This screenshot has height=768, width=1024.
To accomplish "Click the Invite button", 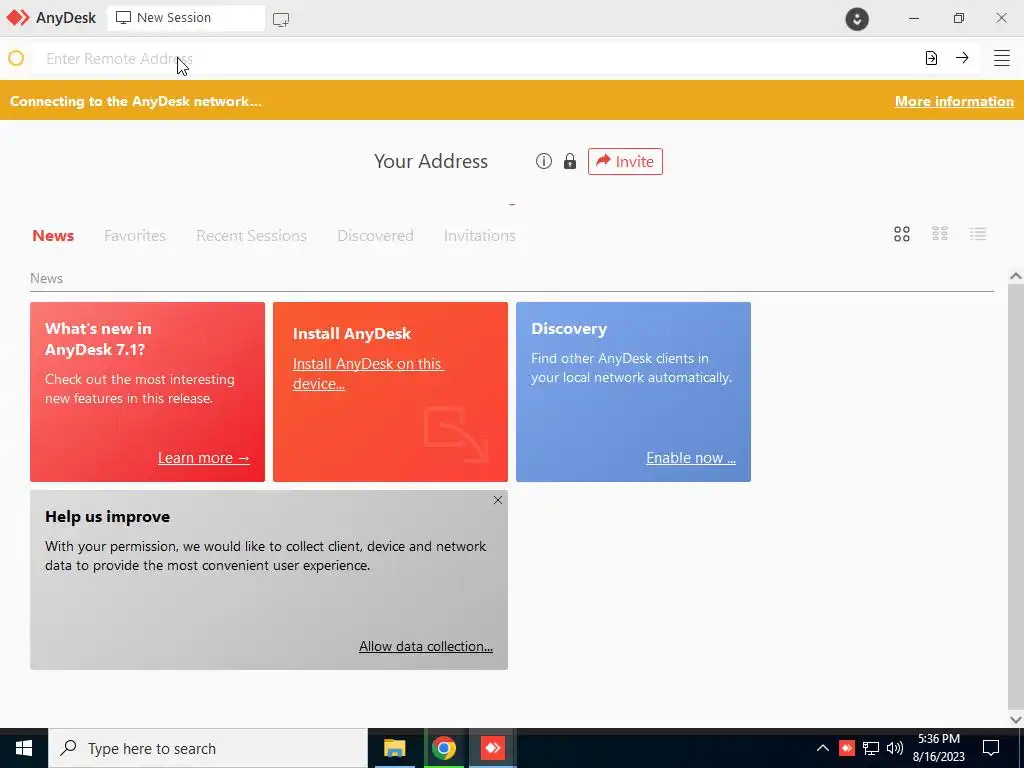I will [625, 161].
